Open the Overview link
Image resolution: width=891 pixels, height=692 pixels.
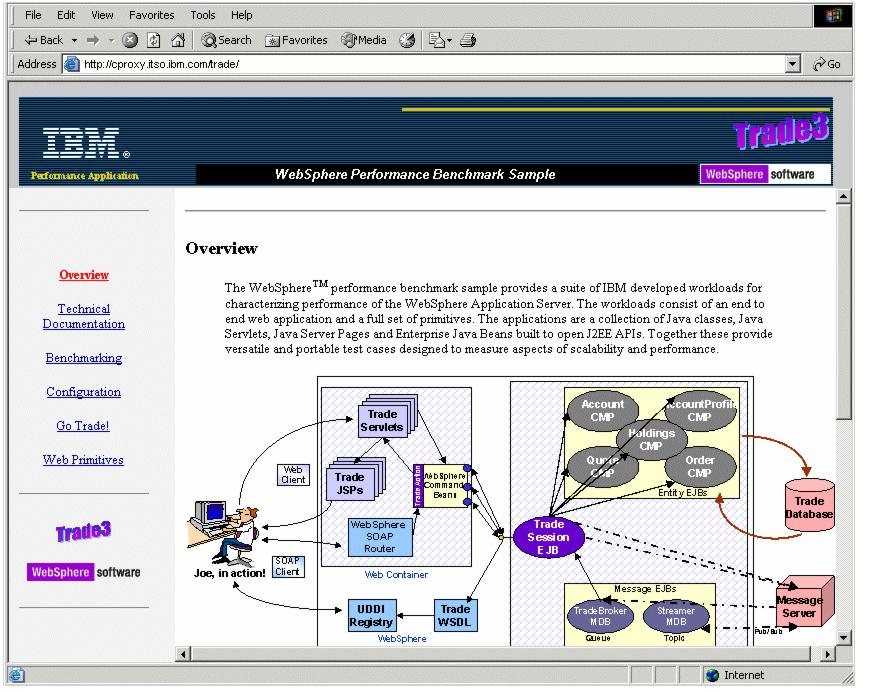point(84,275)
